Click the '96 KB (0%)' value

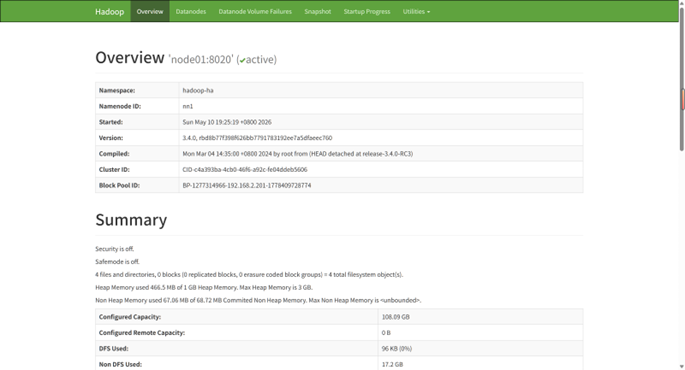[x=397, y=348]
